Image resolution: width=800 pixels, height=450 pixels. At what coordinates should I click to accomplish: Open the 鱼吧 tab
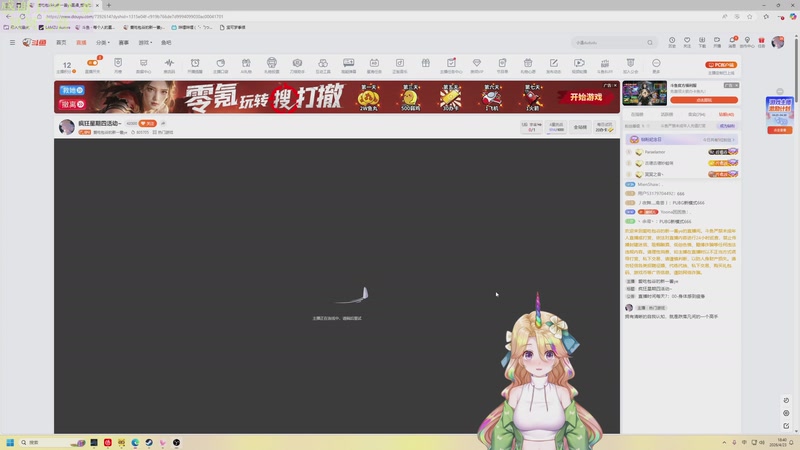(166, 43)
